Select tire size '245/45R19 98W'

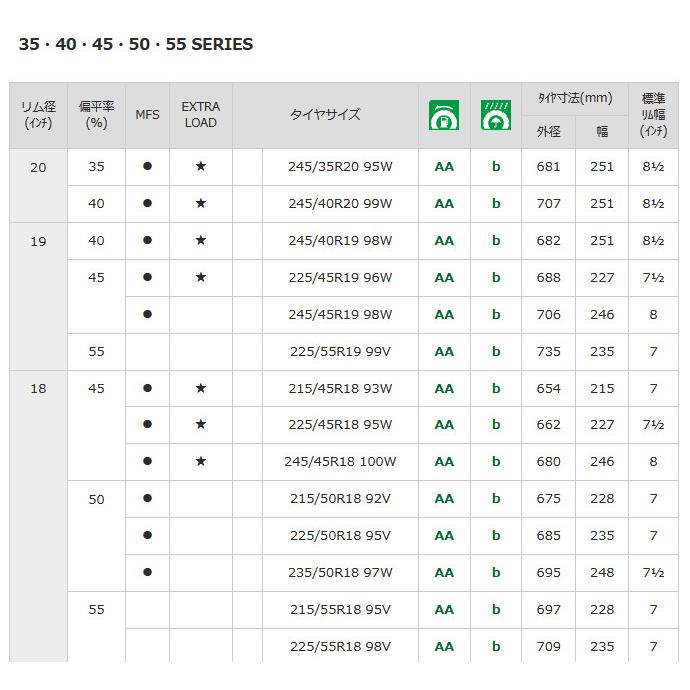pyautogui.click(x=340, y=315)
